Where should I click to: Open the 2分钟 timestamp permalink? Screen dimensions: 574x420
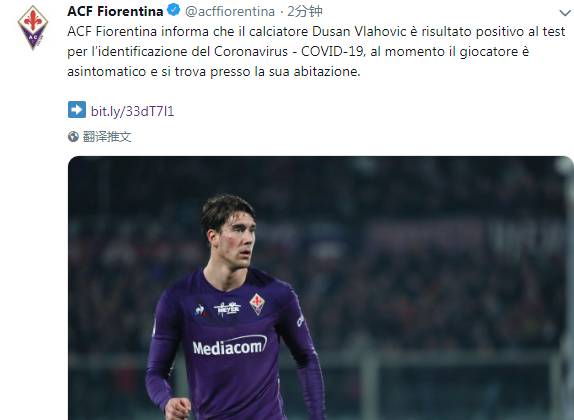(x=305, y=11)
